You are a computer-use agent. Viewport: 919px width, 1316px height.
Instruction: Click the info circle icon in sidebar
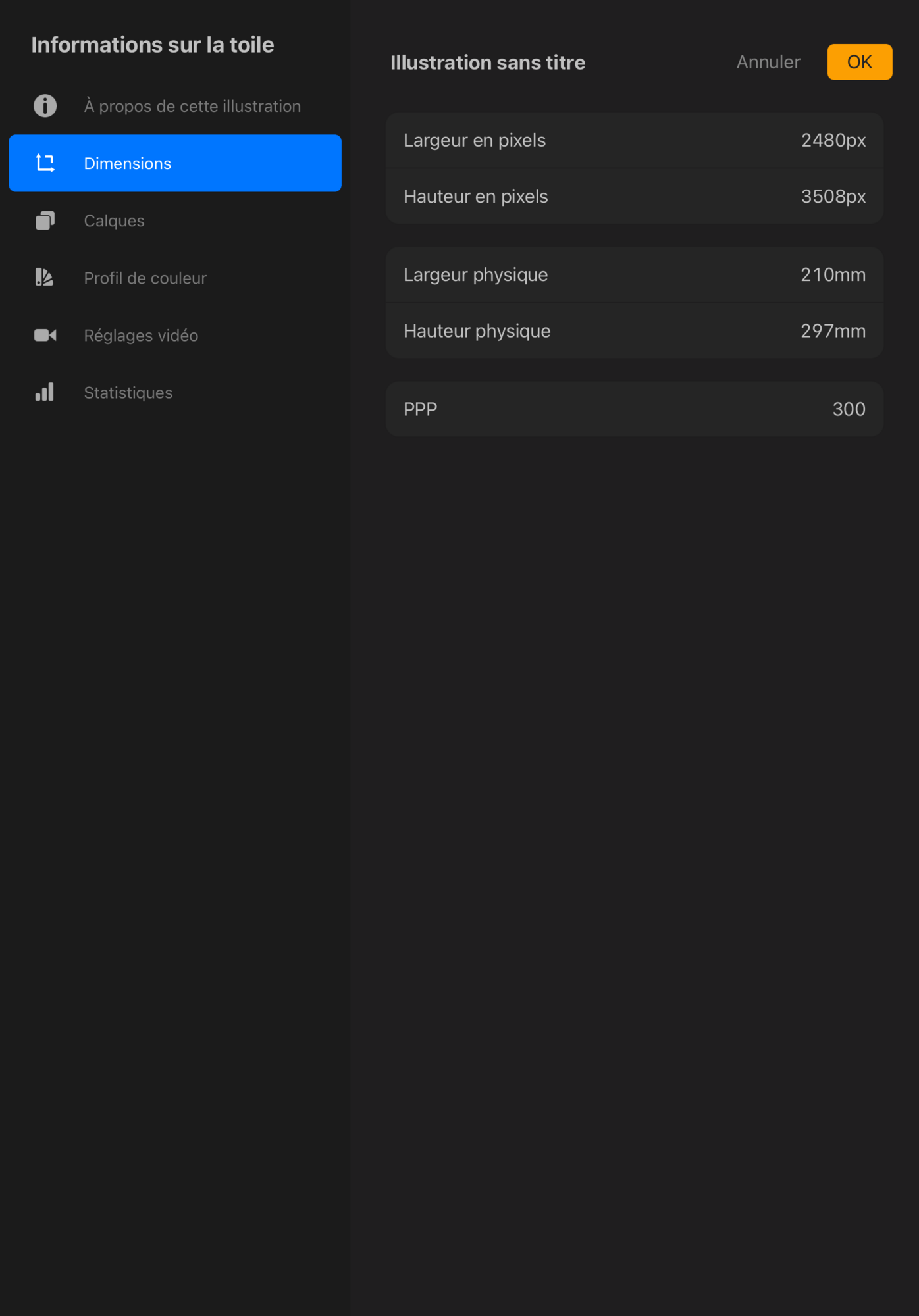point(45,106)
